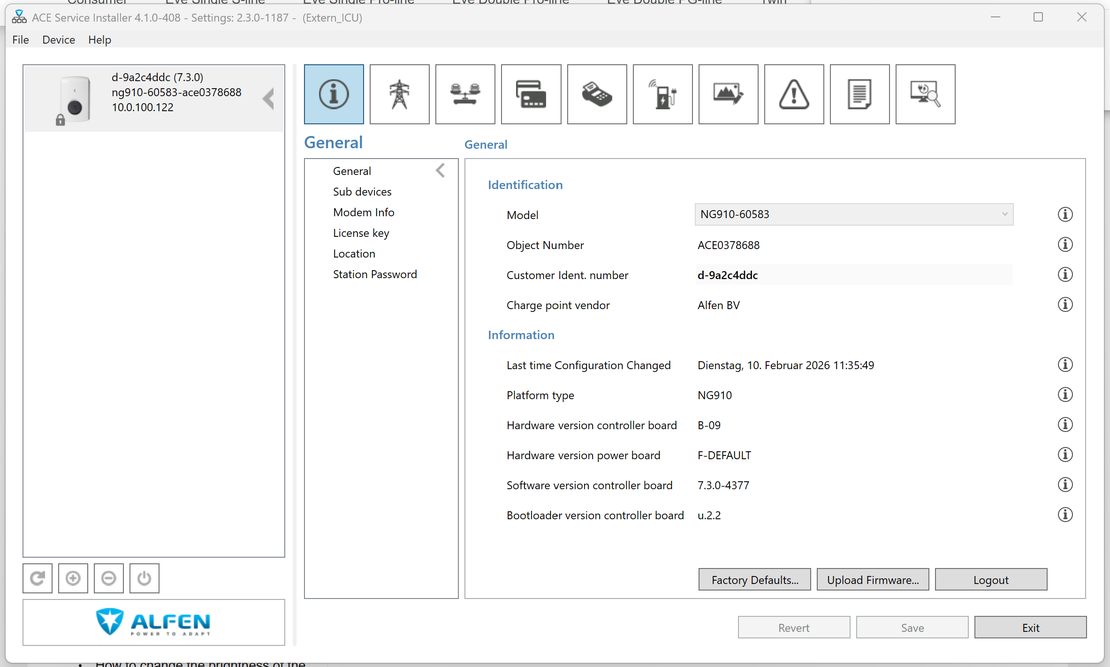Click the add device plus button
This screenshot has height=667, width=1110.
coord(73,578)
